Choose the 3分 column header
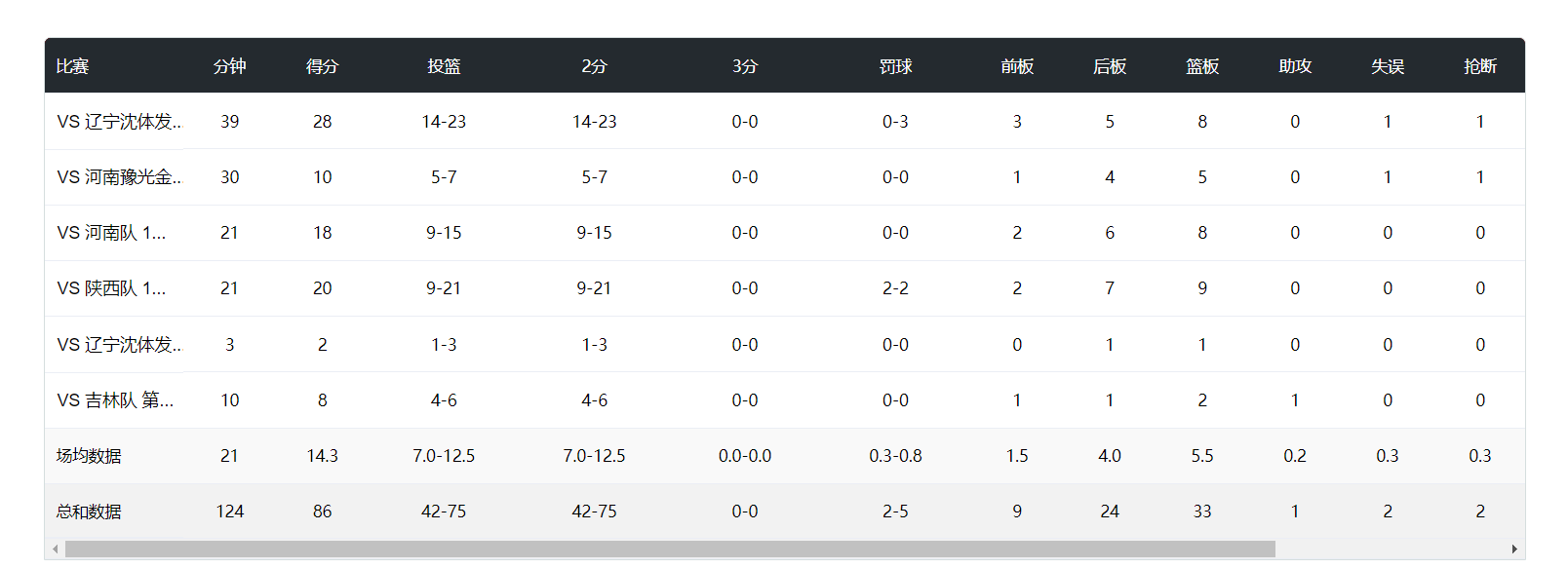Viewport: 1568px width, 569px height. (745, 66)
